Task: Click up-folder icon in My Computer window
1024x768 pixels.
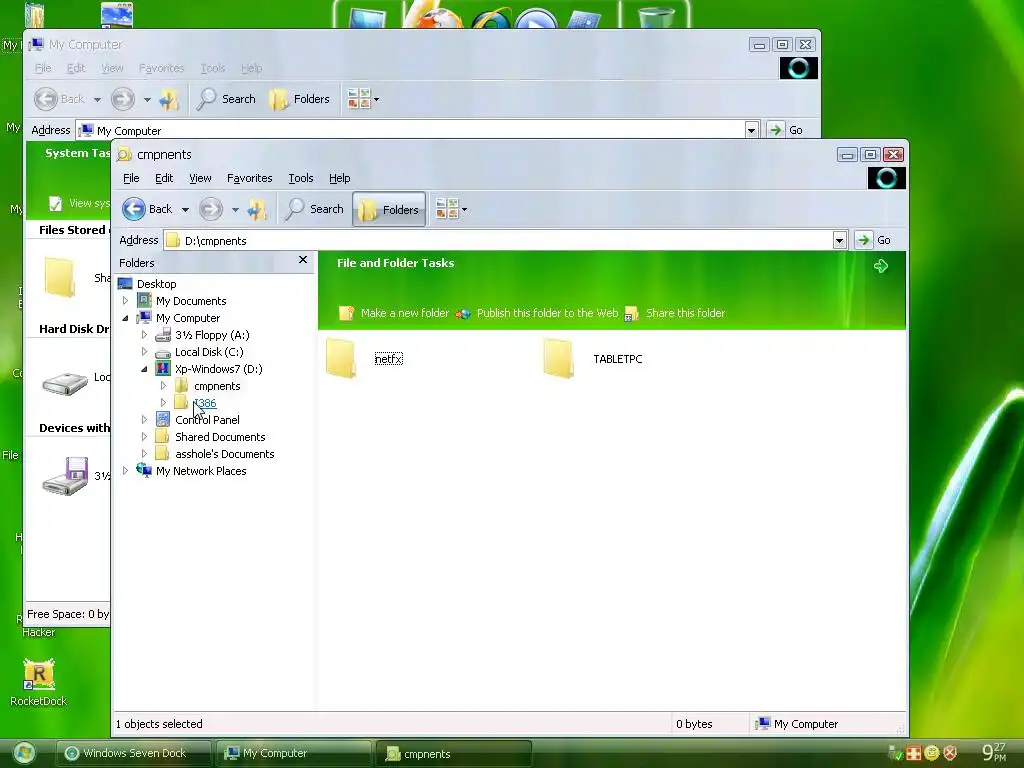Action: pyautogui.click(x=170, y=99)
